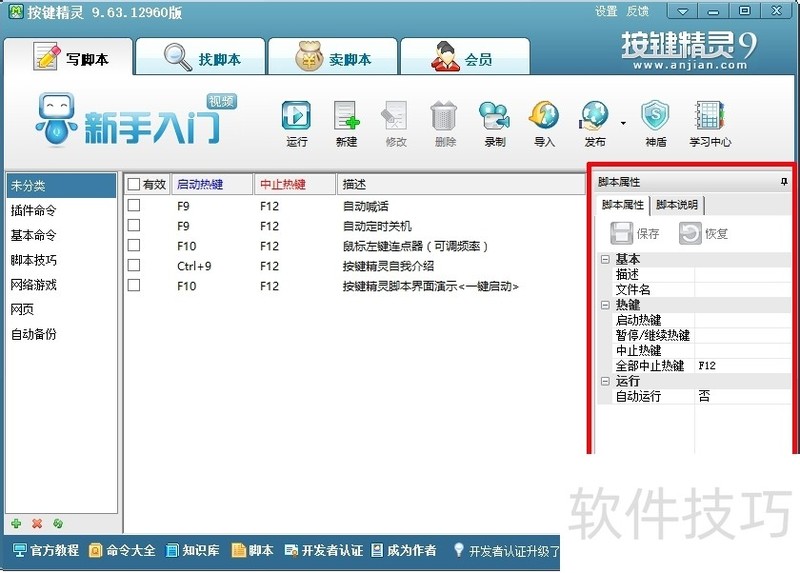The width and height of the screenshot is (800, 573).
Task: Open the 自动运行 否 value dropdown
Action: [742, 396]
